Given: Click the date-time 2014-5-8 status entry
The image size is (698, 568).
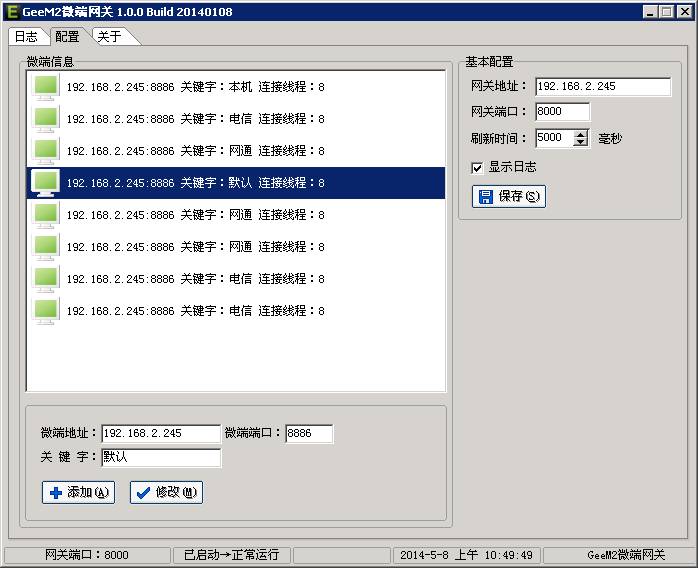Looking at the screenshot, I should (466, 556).
